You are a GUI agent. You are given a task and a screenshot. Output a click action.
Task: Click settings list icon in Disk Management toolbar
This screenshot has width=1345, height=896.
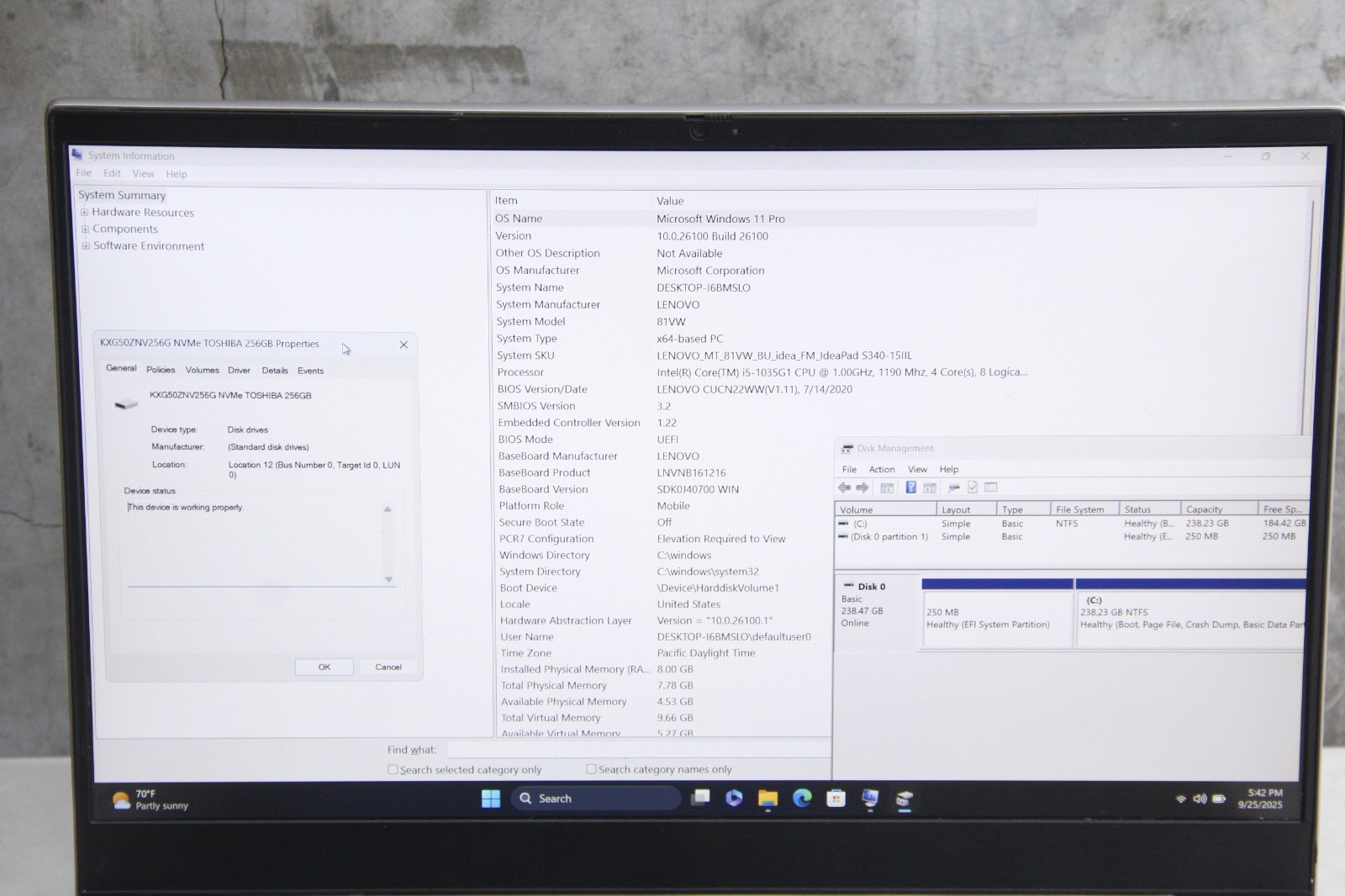(x=991, y=488)
